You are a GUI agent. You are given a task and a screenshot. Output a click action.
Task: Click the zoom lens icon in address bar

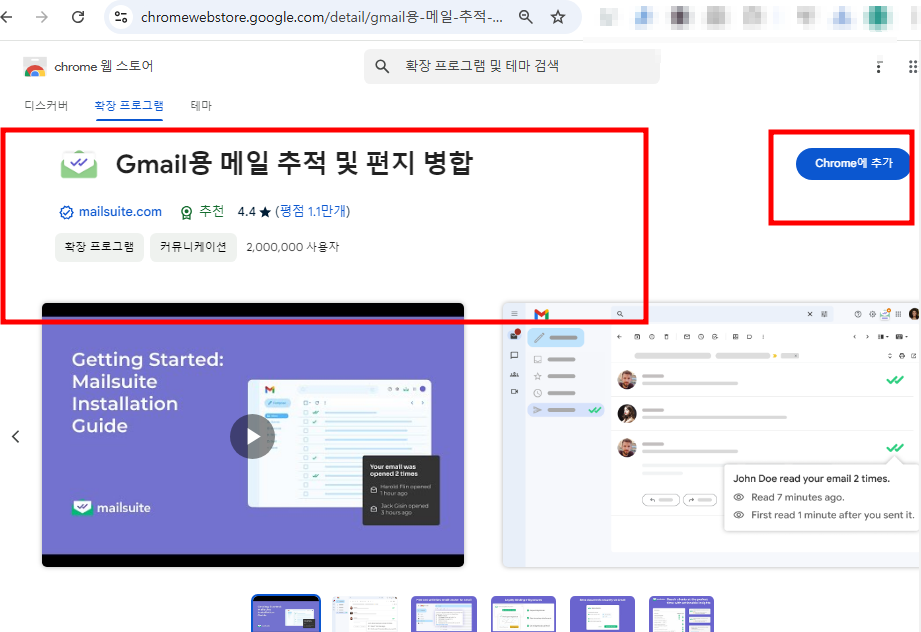pos(526,17)
